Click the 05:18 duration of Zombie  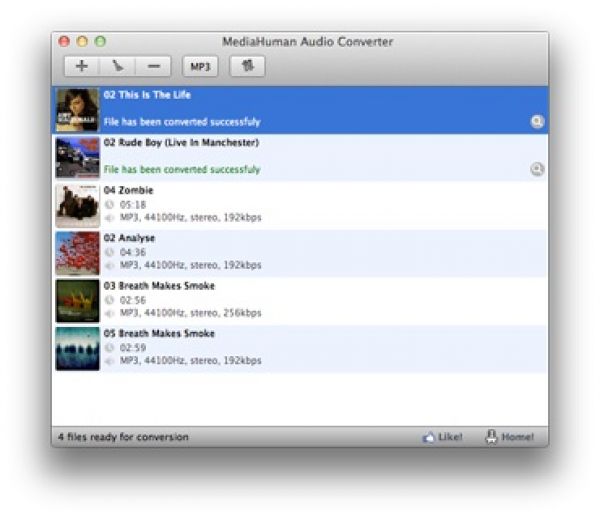pyautogui.click(x=133, y=205)
